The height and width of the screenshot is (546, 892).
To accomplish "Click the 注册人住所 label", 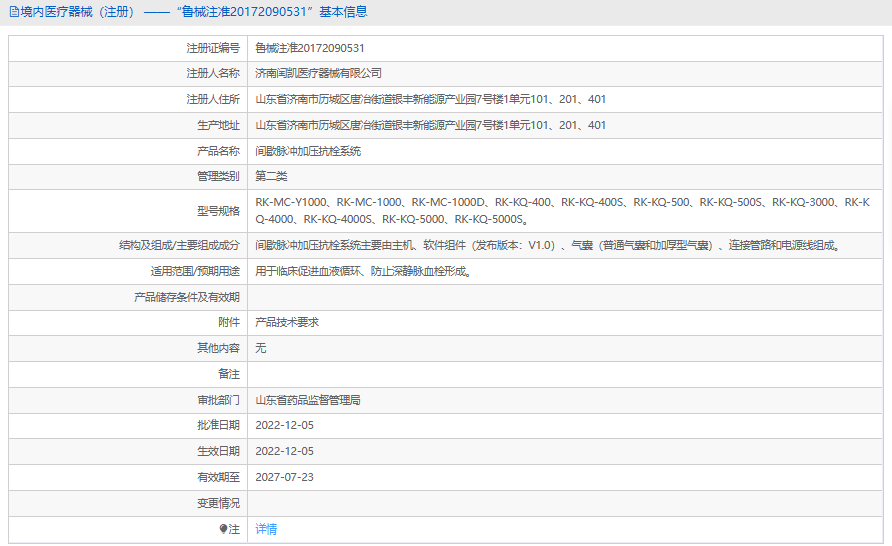I will pyautogui.click(x=213, y=100).
